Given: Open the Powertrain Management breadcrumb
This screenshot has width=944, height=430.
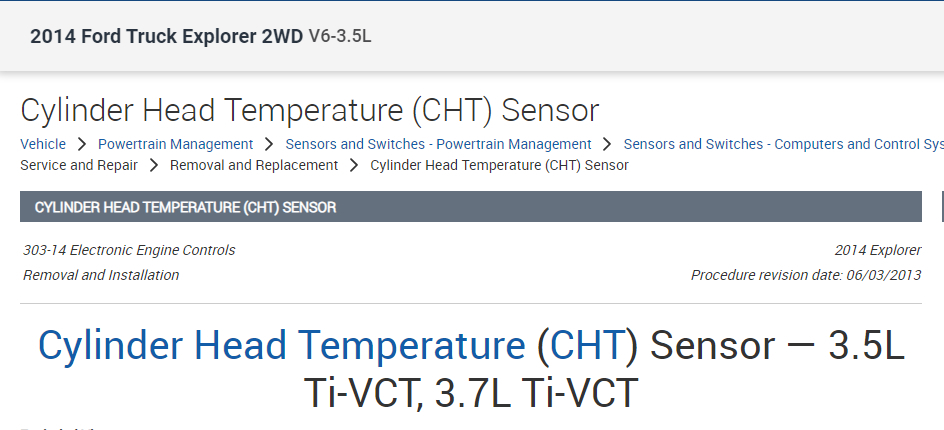Looking at the screenshot, I should pos(175,144).
